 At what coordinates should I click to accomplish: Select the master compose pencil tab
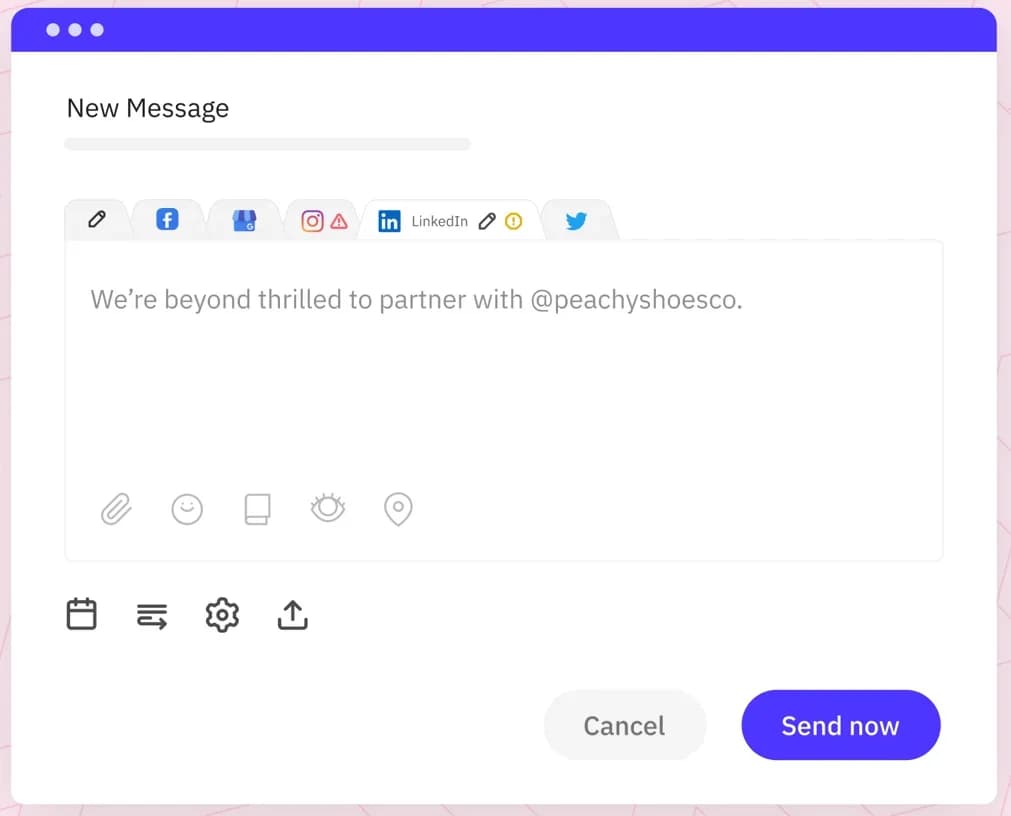pos(97,218)
